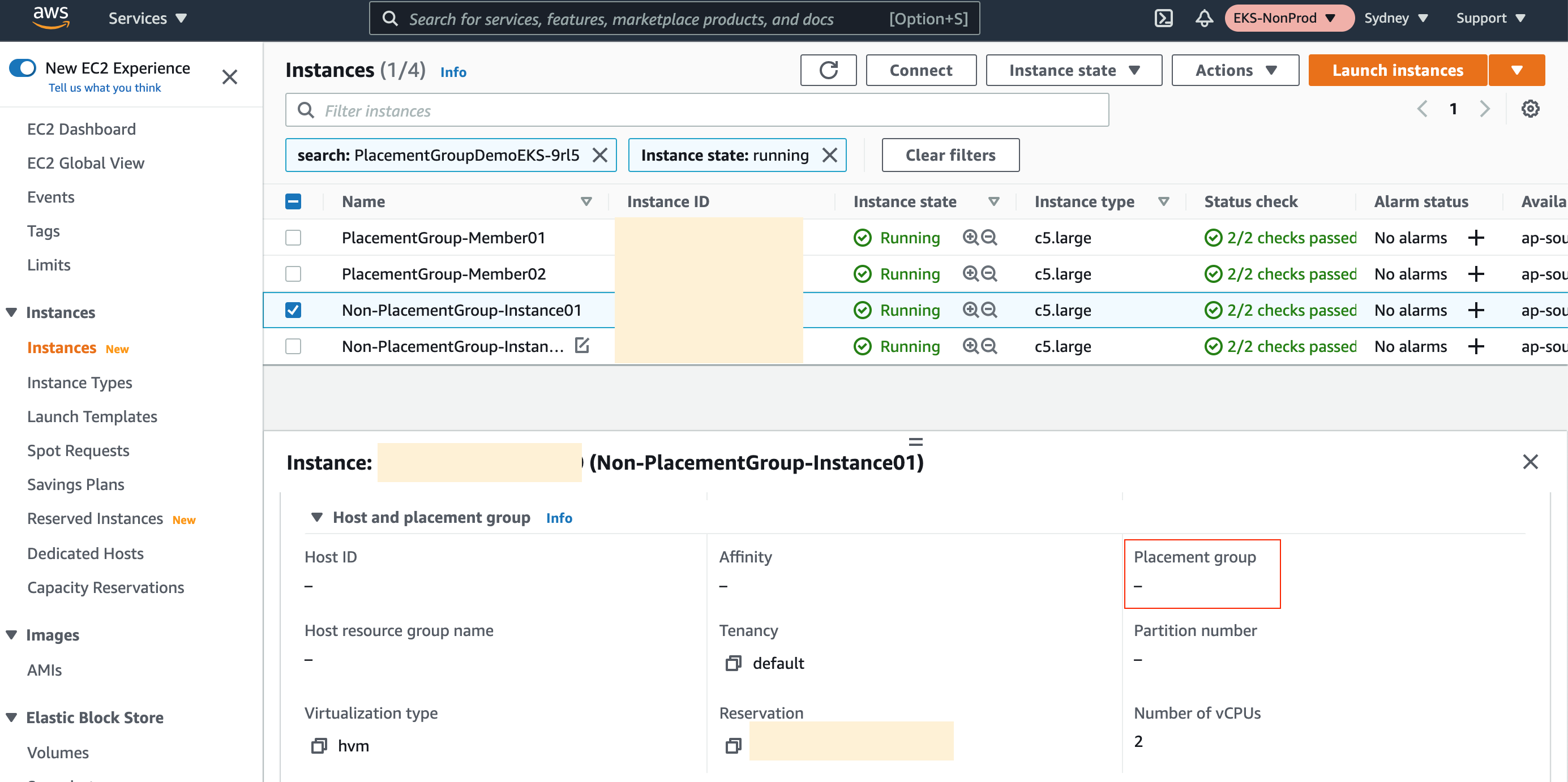Viewport: 1568px width, 782px height.
Task: Open the AWS home logo
Action: point(51,18)
